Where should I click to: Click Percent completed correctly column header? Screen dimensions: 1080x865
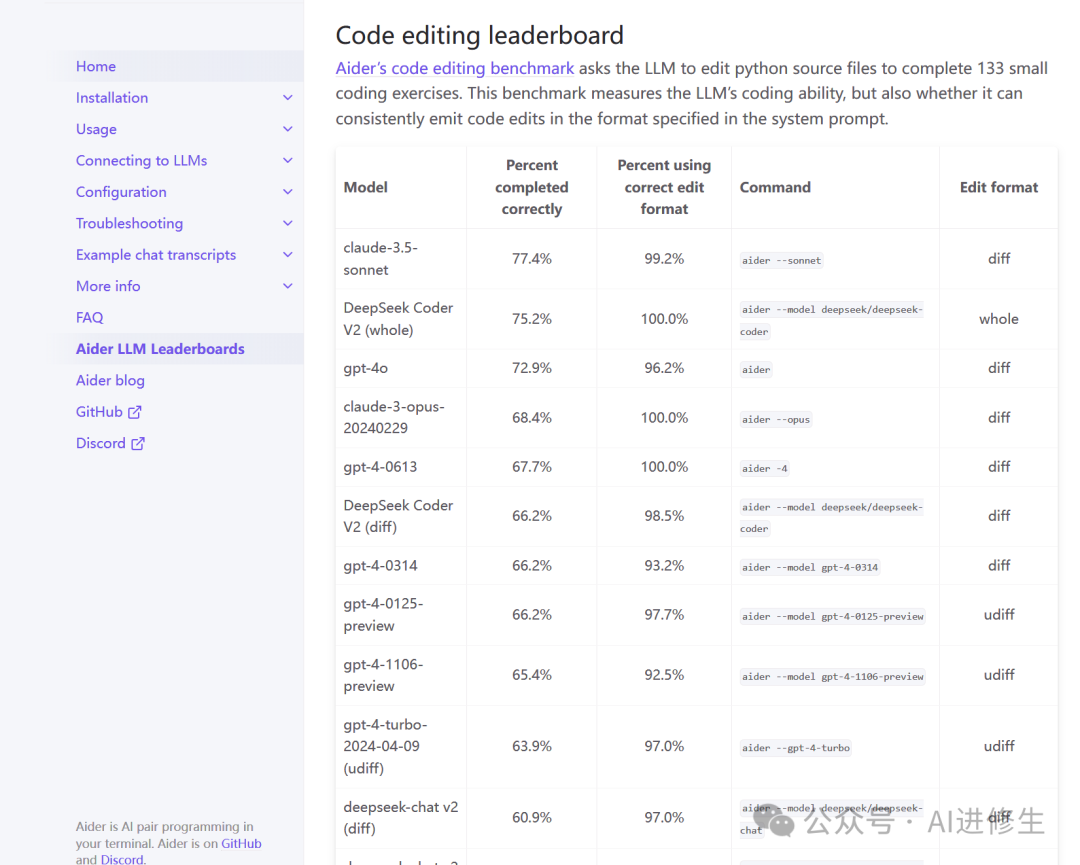[532, 187]
